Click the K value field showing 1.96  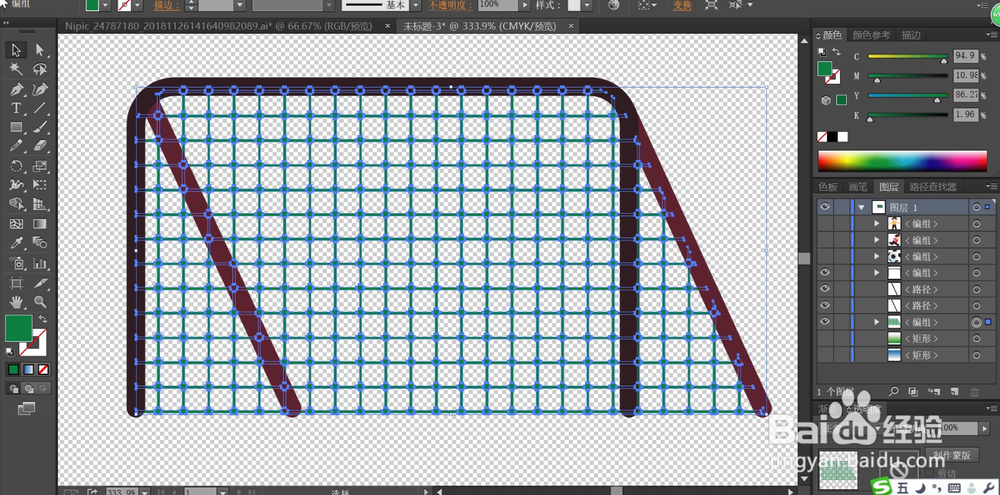point(966,115)
